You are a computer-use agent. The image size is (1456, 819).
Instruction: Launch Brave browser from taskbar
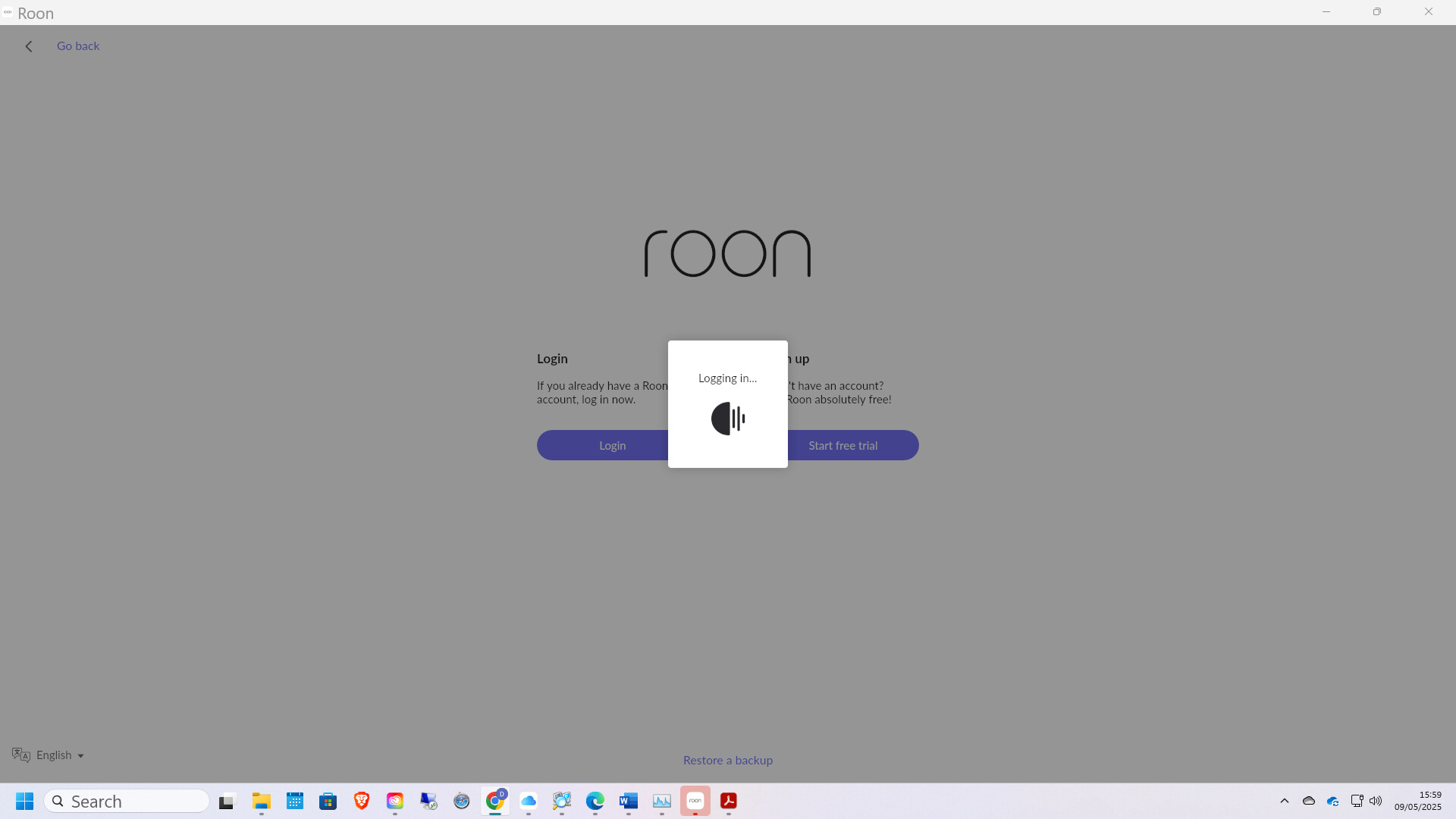tap(362, 801)
